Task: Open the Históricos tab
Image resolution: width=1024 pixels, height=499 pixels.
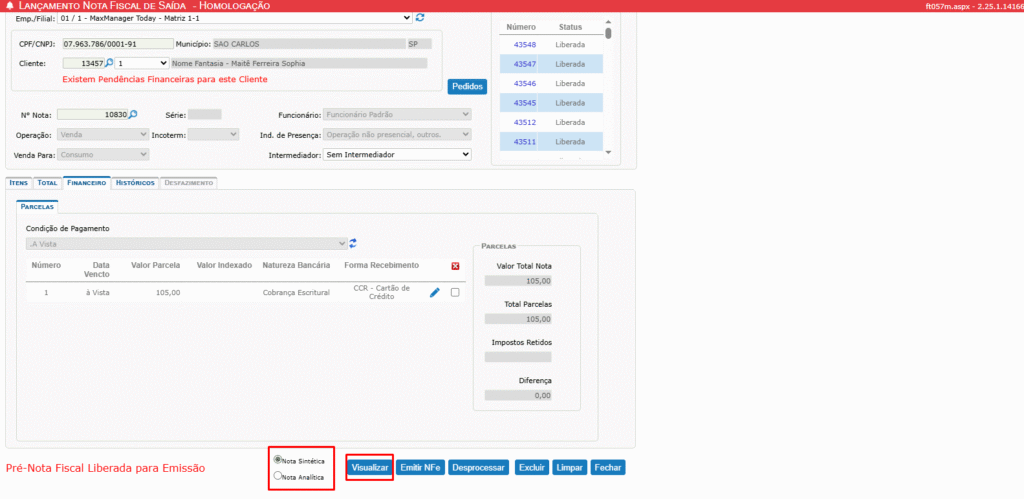Action: (x=134, y=183)
